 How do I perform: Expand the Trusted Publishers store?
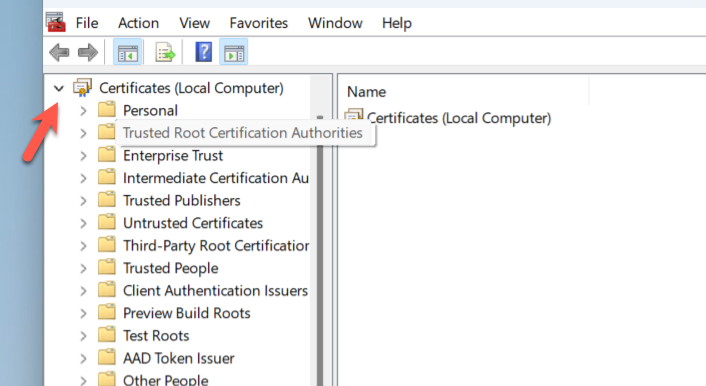click(x=83, y=201)
